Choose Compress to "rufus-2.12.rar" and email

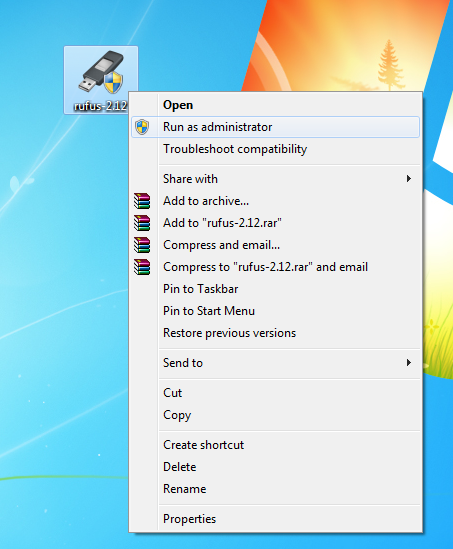coord(276,267)
